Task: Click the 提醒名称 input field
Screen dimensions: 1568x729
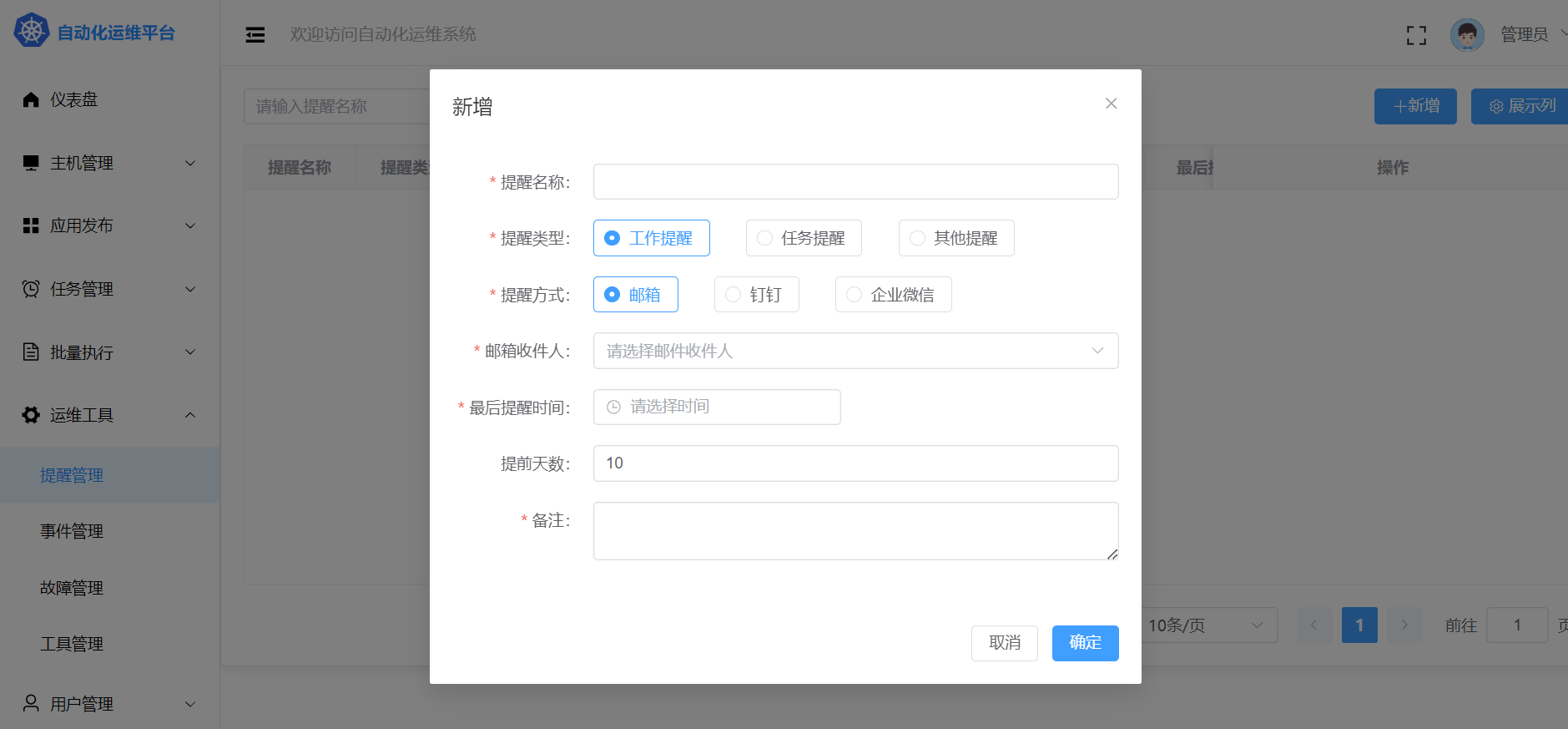Action: pos(855,182)
